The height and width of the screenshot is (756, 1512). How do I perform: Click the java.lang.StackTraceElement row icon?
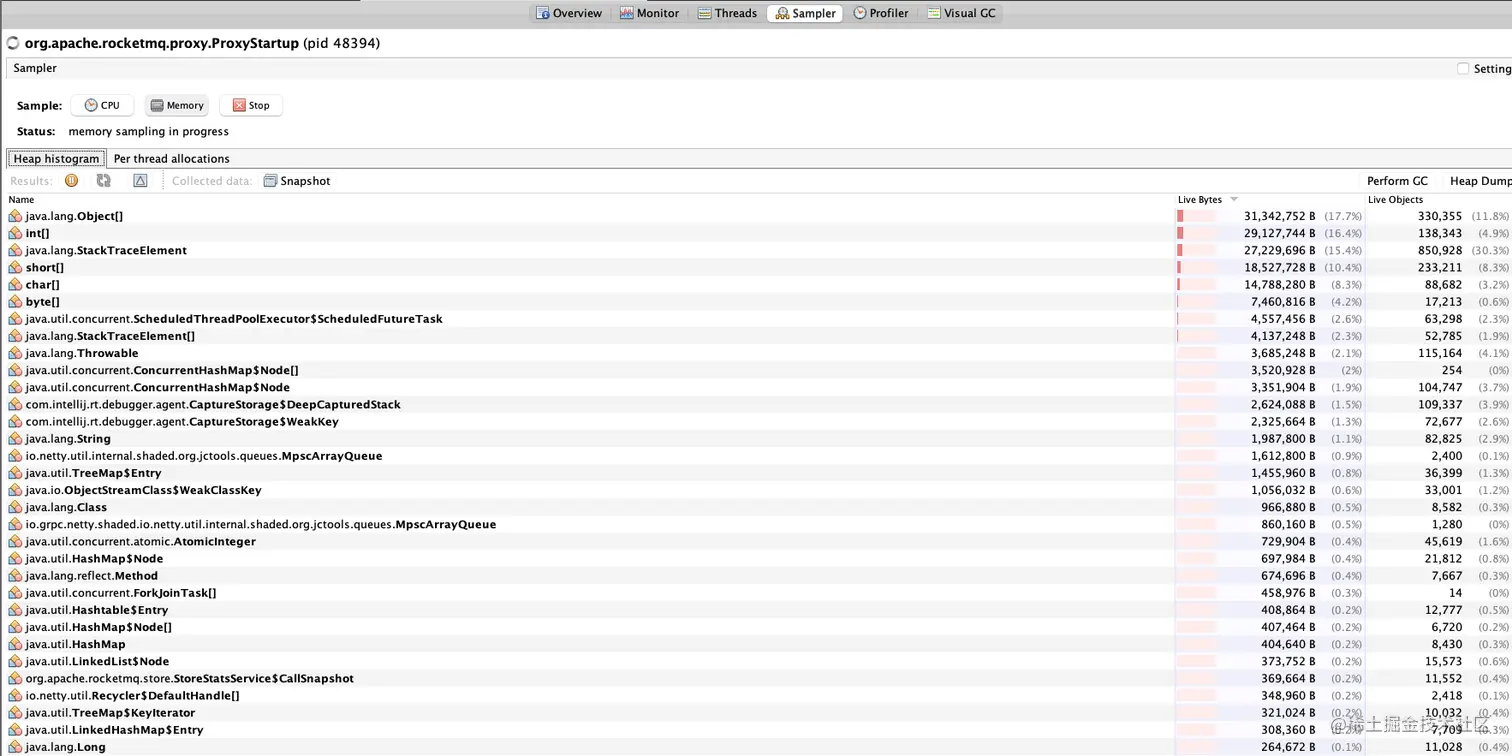(x=15, y=250)
